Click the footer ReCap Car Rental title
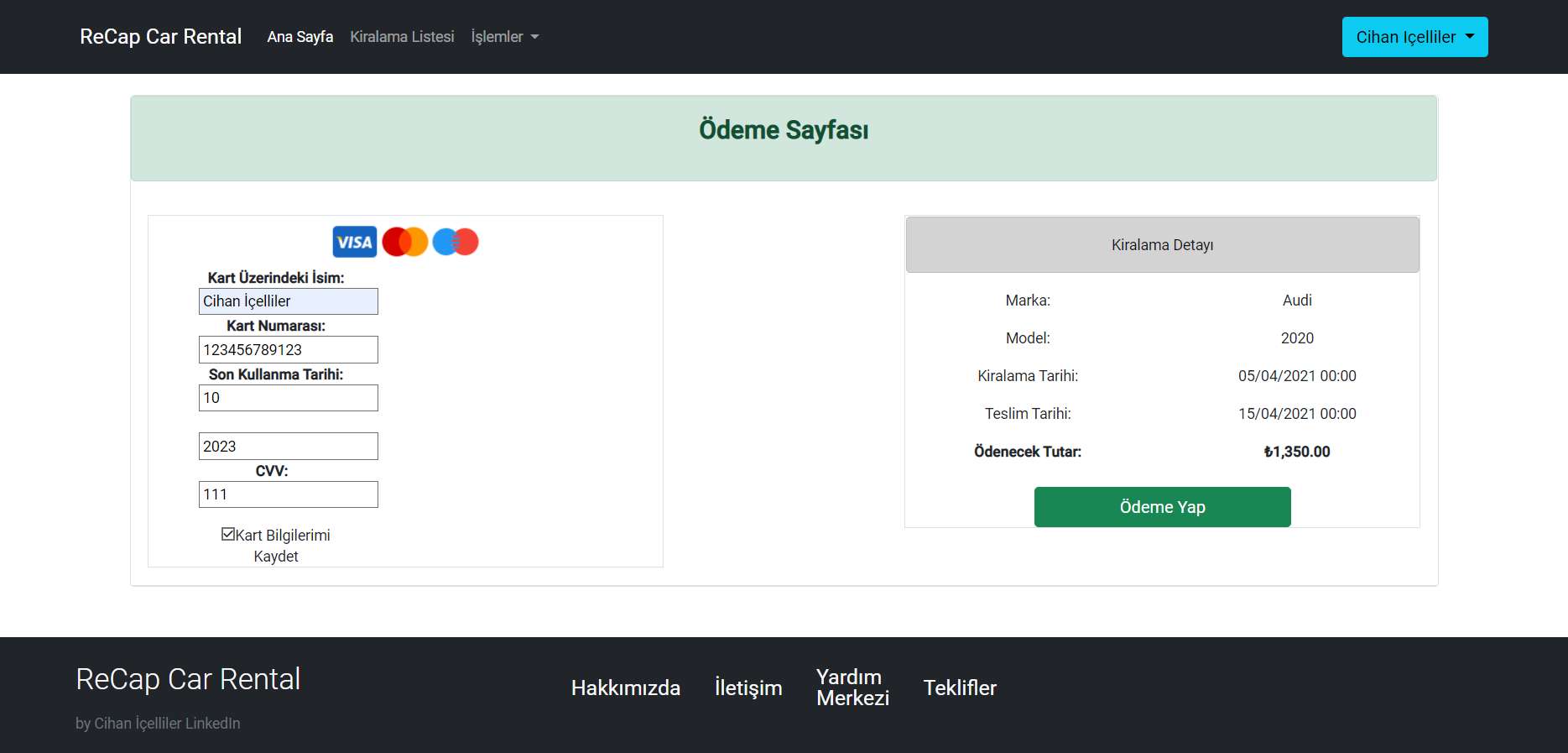This screenshot has width=1568, height=753. (x=188, y=679)
